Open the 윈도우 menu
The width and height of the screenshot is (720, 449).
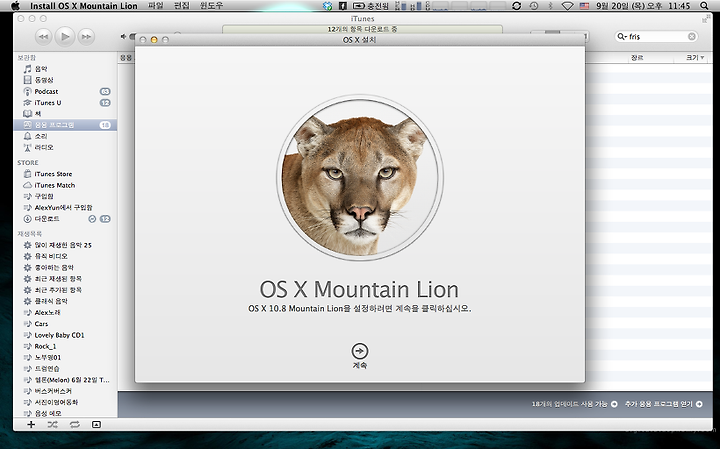coord(211,6)
